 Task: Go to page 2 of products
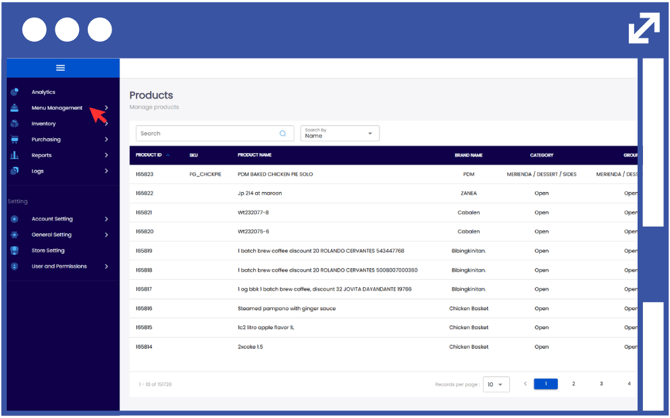[x=573, y=384]
